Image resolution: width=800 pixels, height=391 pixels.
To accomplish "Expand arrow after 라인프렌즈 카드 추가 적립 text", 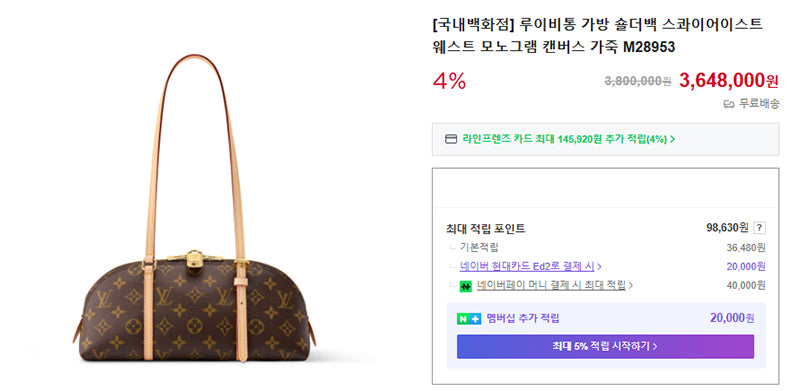I will [672, 139].
